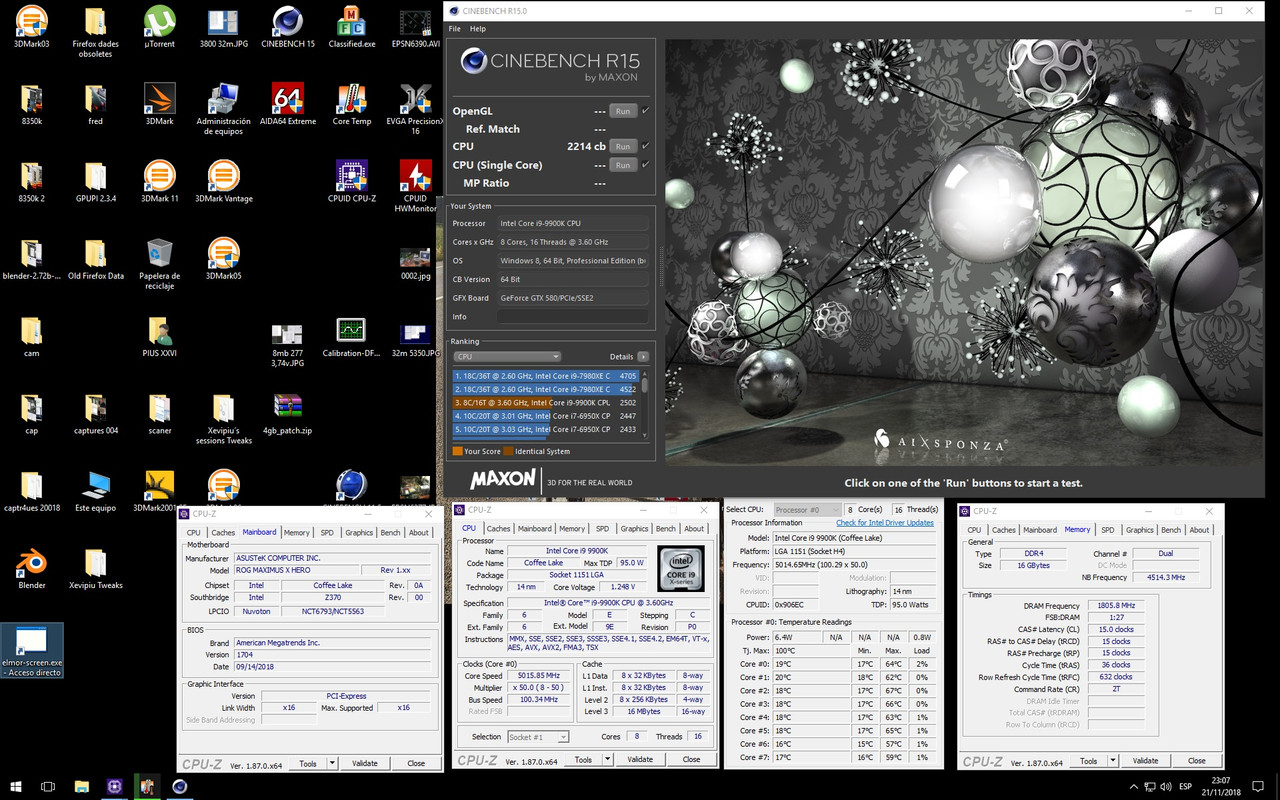Run the OpenGL benchmark in Cinebench
Screen dimensions: 1280x800
tap(623, 111)
